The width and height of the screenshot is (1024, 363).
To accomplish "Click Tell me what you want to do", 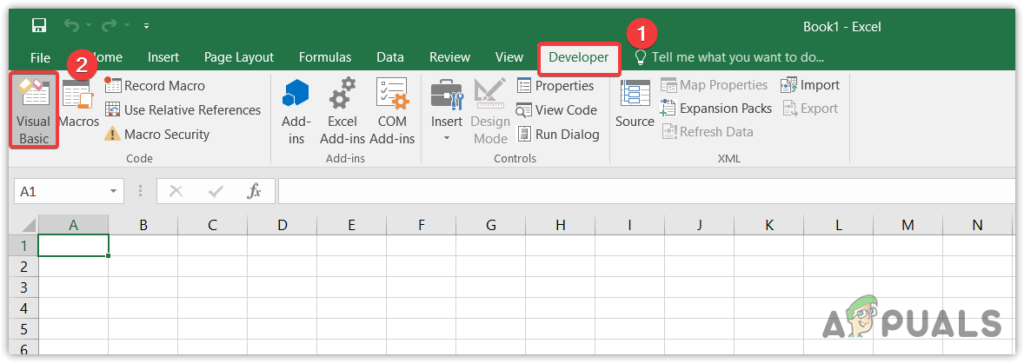I will point(729,57).
